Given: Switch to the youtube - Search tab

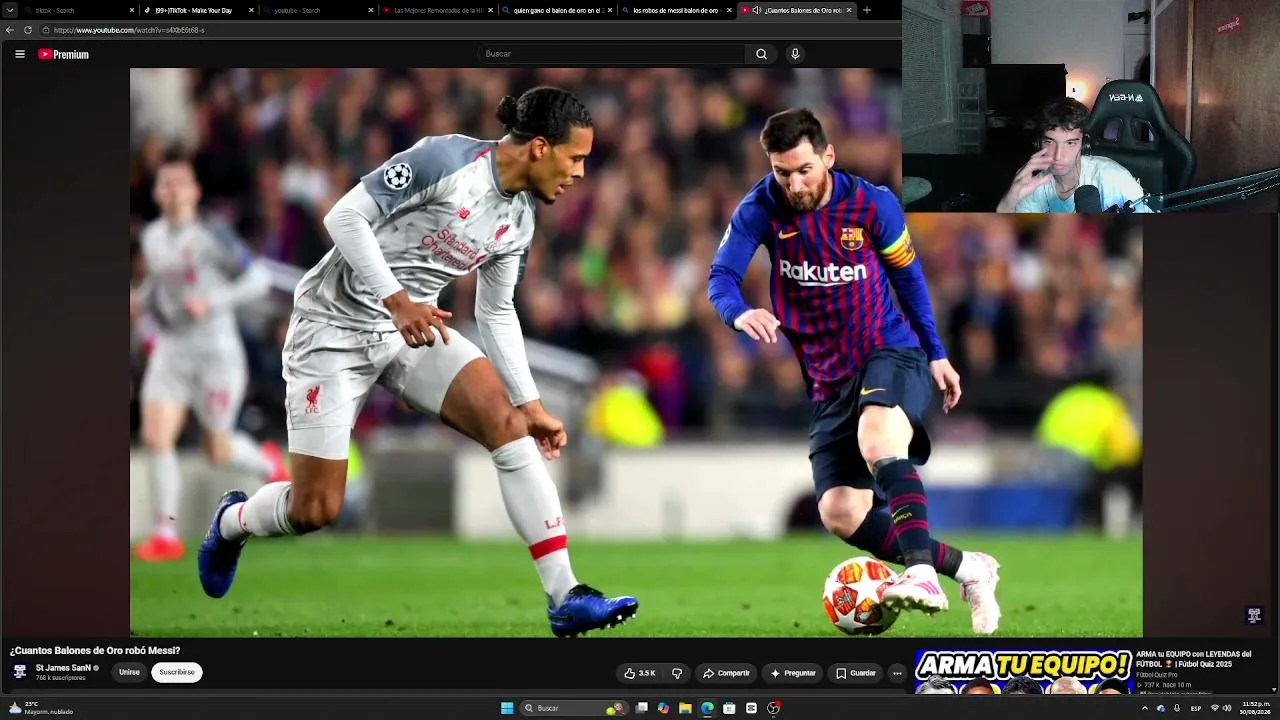Looking at the screenshot, I should pyautogui.click(x=320, y=10).
